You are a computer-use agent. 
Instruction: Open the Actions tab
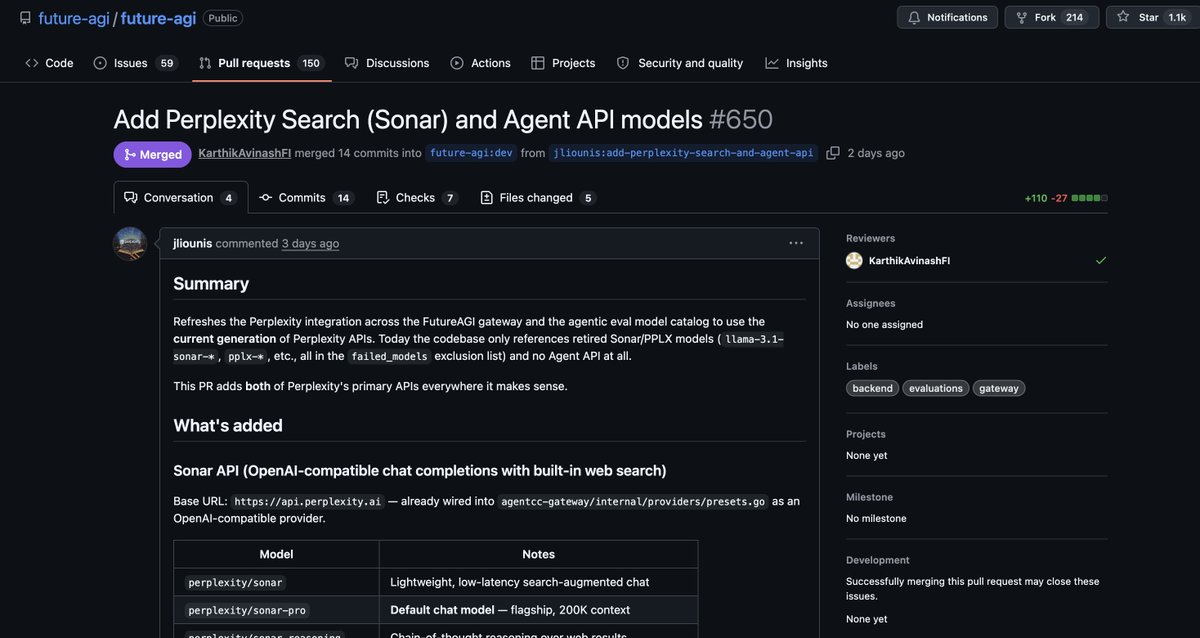tap(480, 63)
